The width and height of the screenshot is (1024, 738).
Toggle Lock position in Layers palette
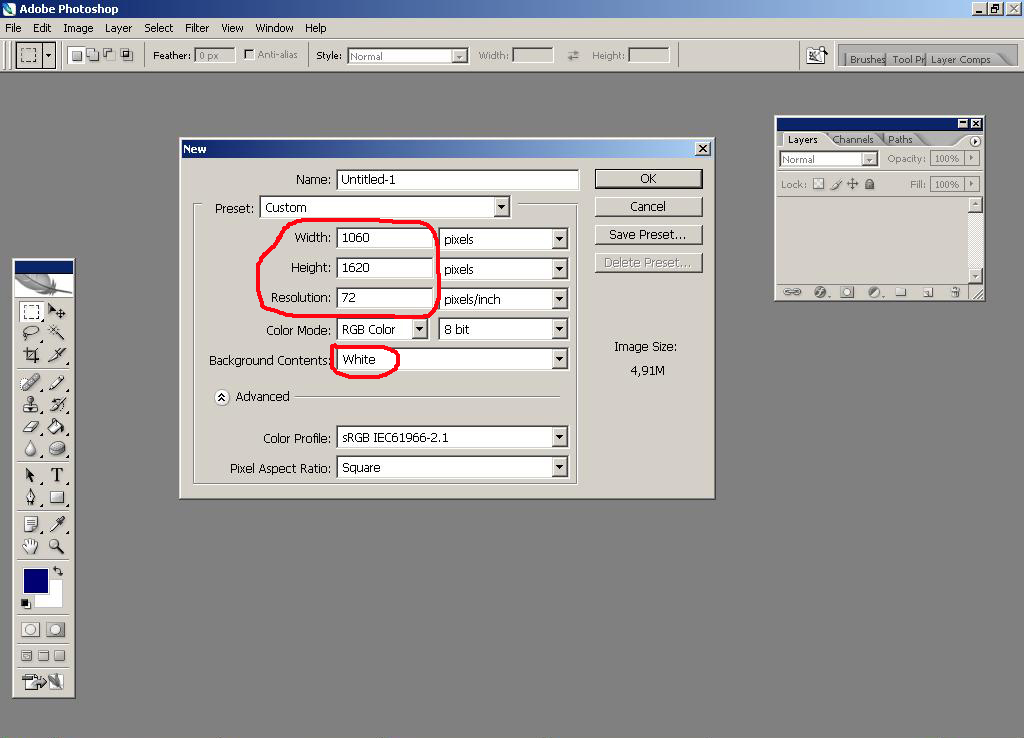point(853,184)
